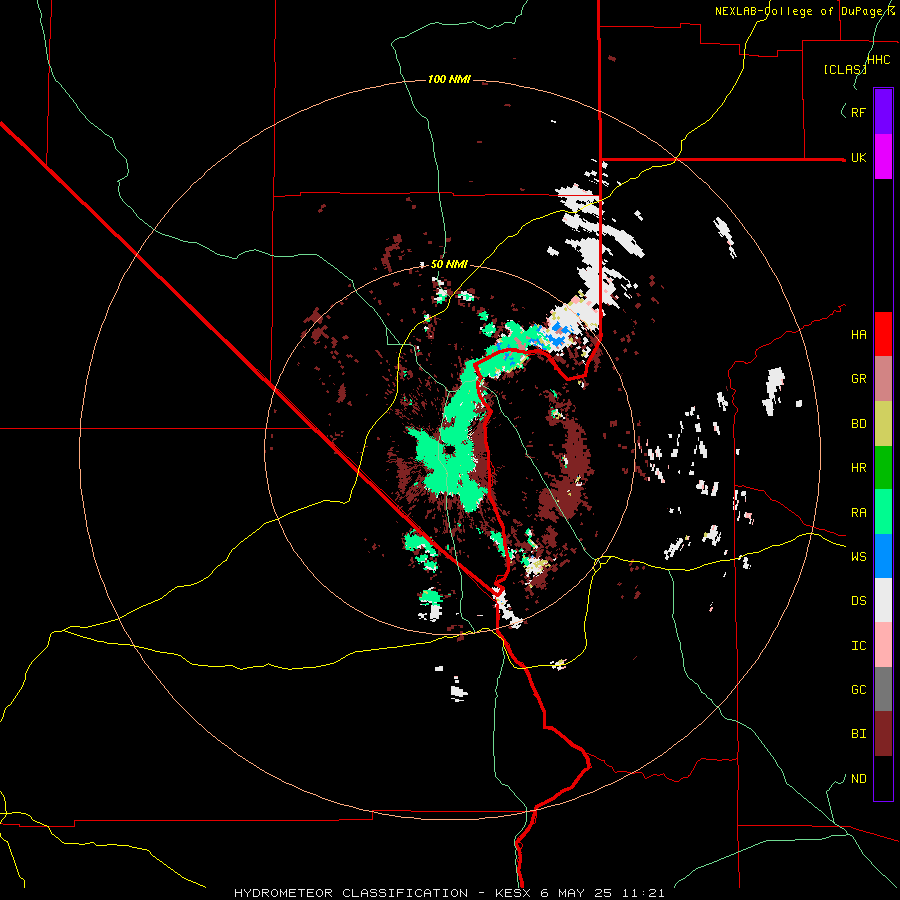Click the RA legend label
Viewport: 900px width, 900px height.
click(x=858, y=513)
